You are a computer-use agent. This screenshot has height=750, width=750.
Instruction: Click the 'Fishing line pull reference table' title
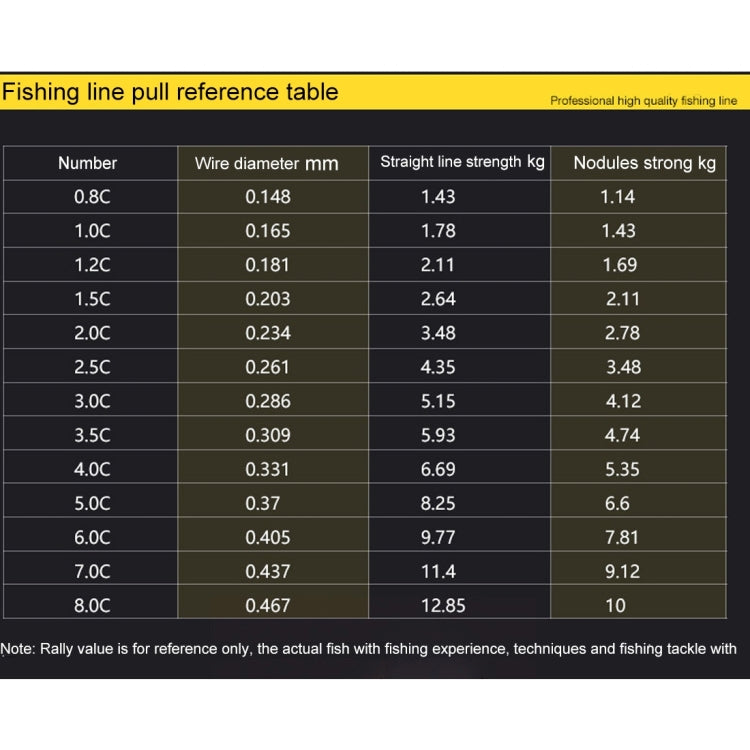pos(170,92)
